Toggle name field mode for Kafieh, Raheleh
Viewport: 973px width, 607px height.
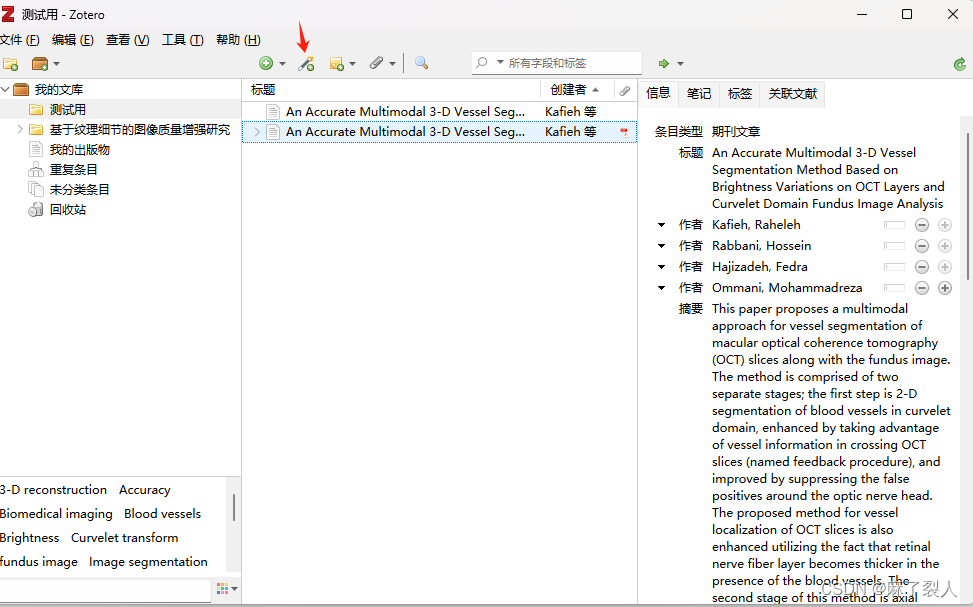894,226
